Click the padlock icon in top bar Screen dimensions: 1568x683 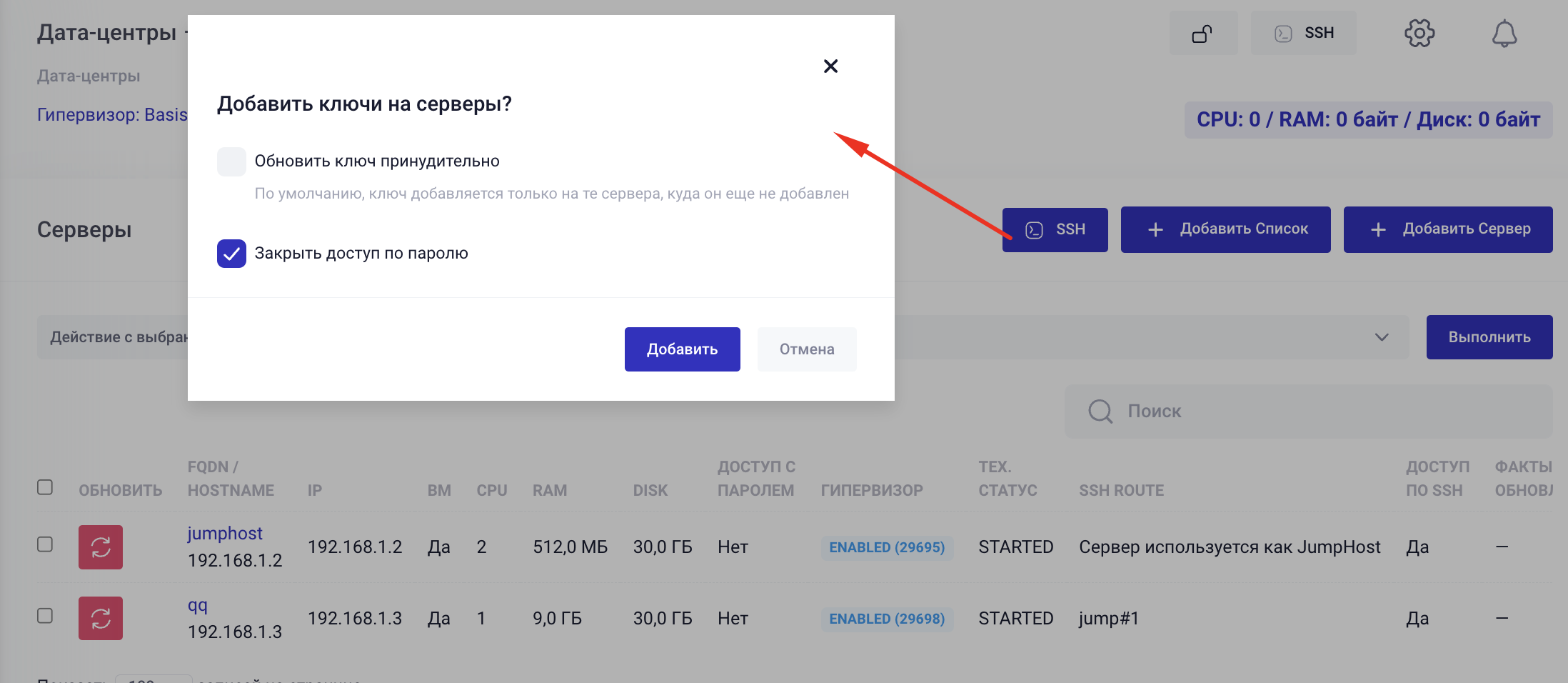pos(1204,32)
